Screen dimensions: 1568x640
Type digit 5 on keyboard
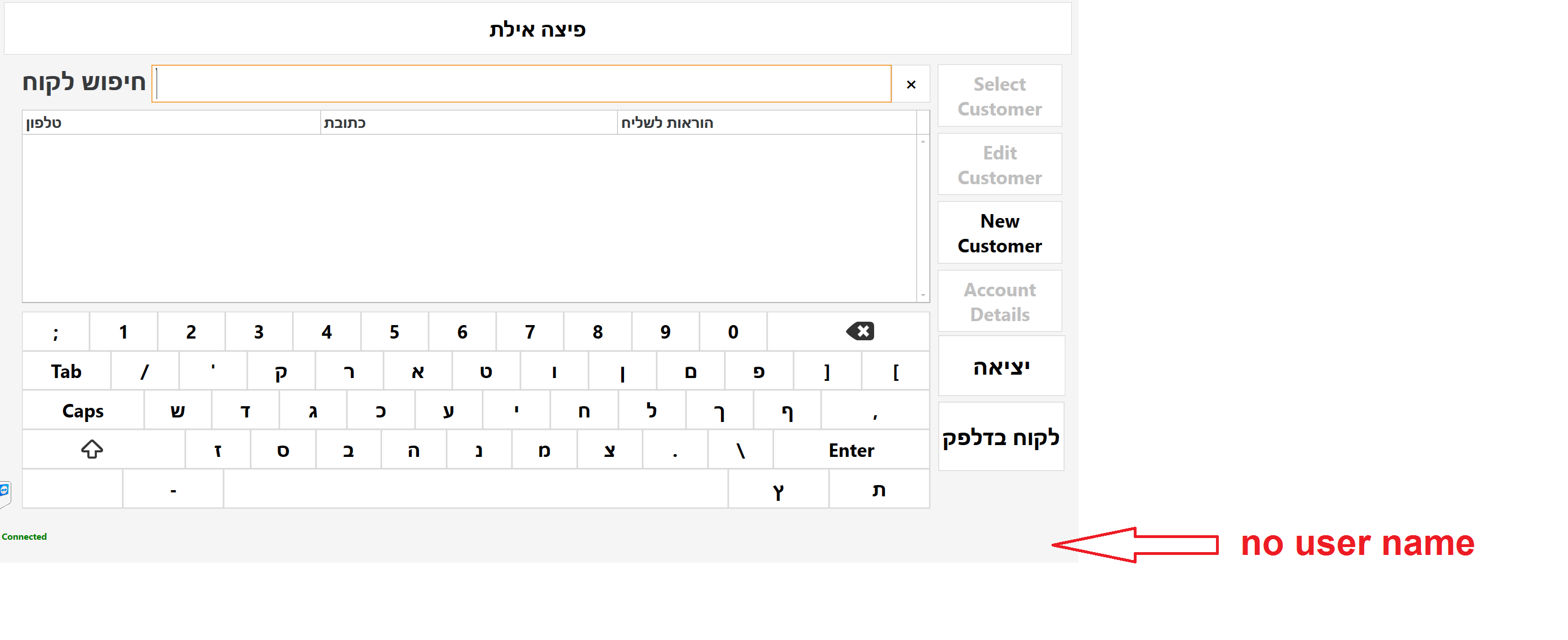[394, 331]
